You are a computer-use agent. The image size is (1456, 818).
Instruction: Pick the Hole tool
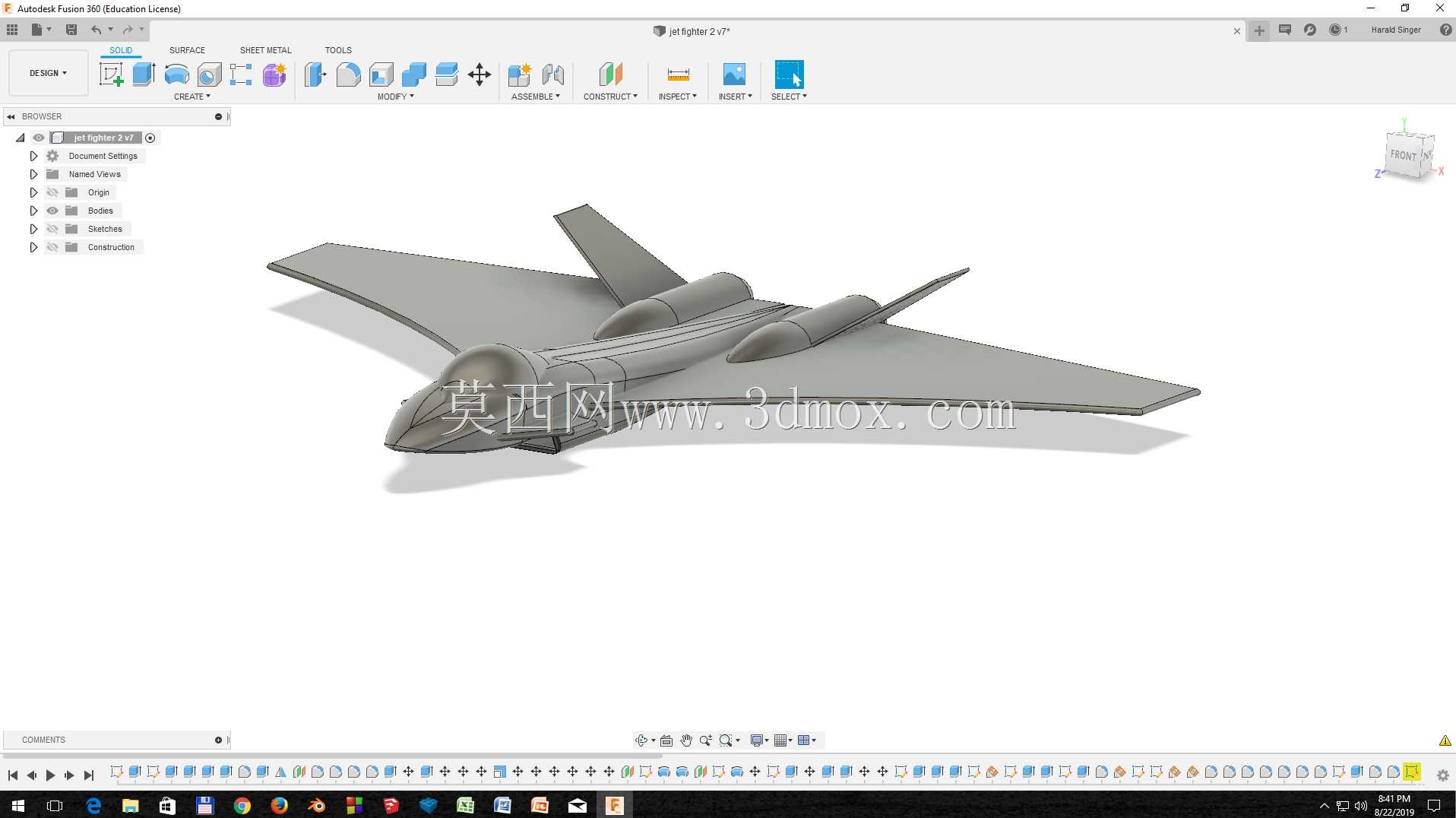point(209,75)
